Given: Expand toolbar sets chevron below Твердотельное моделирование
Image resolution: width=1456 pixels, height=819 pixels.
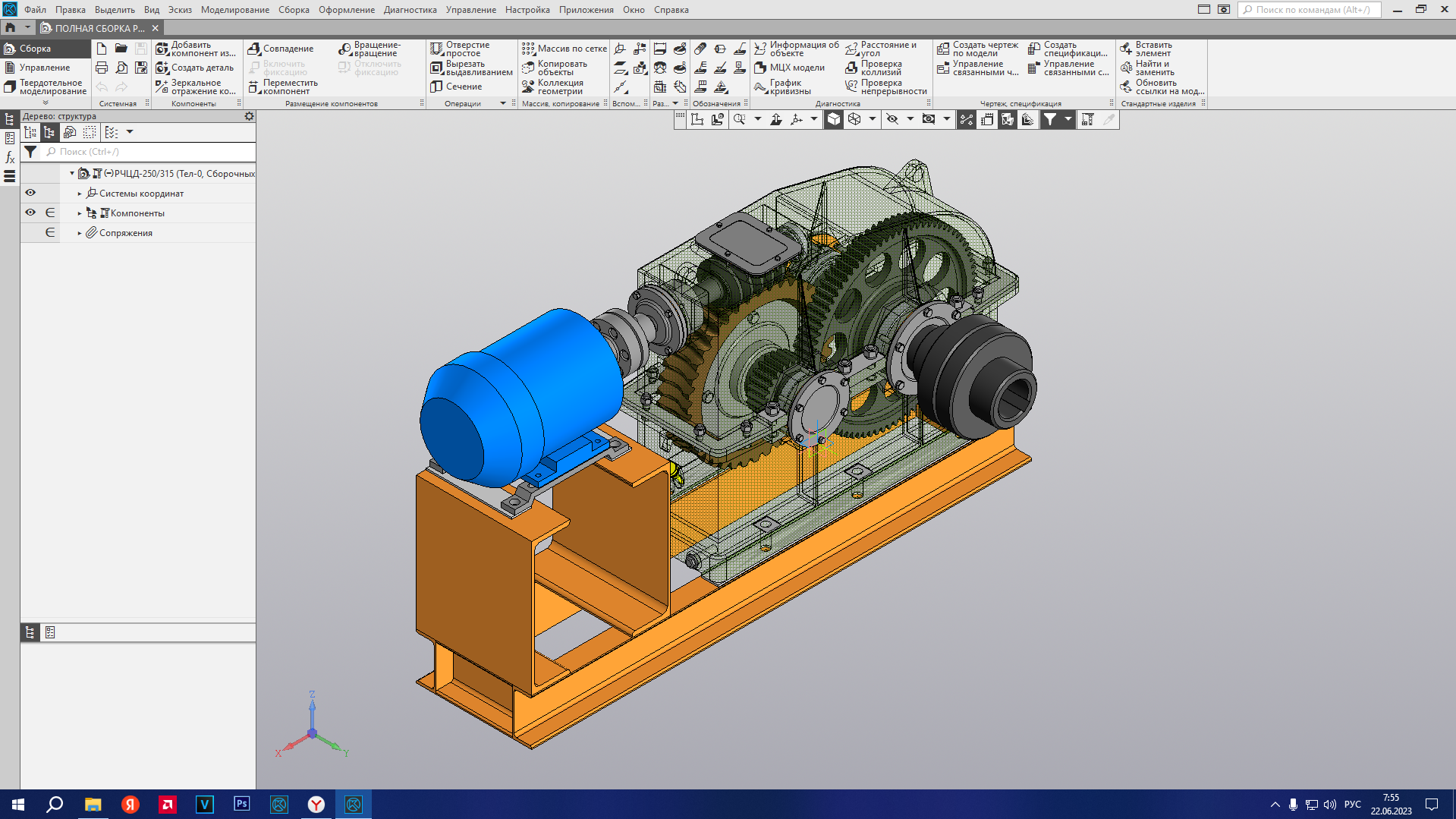Looking at the screenshot, I should [x=46, y=102].
